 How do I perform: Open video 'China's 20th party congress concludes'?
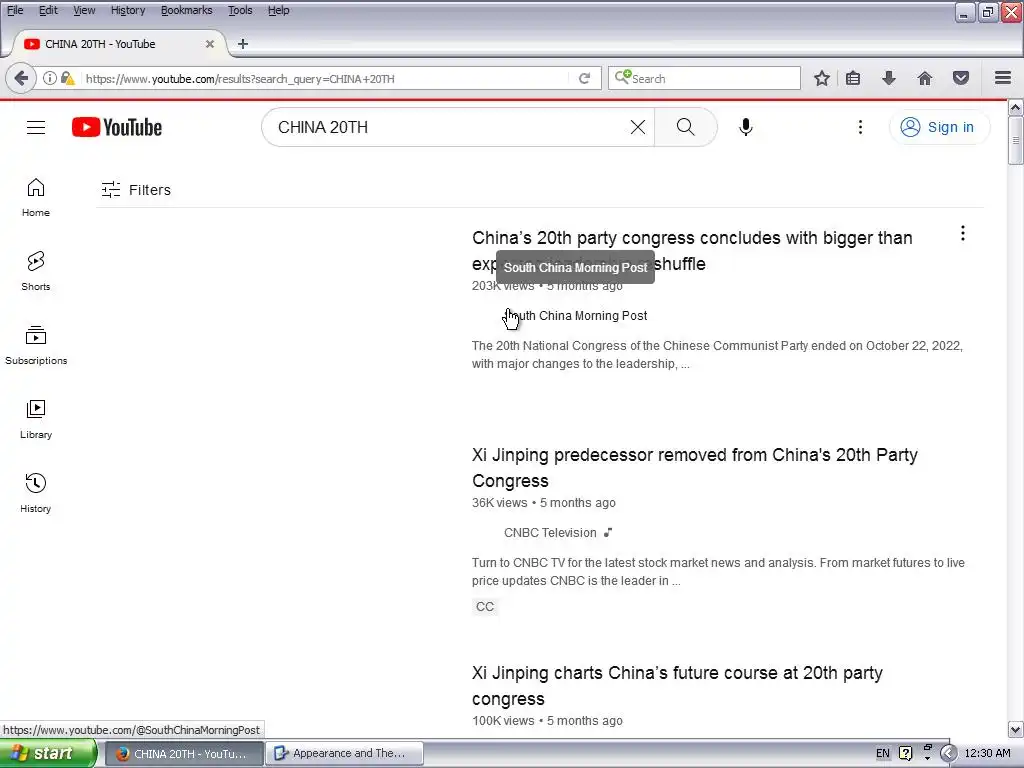[x=692, y=251]
